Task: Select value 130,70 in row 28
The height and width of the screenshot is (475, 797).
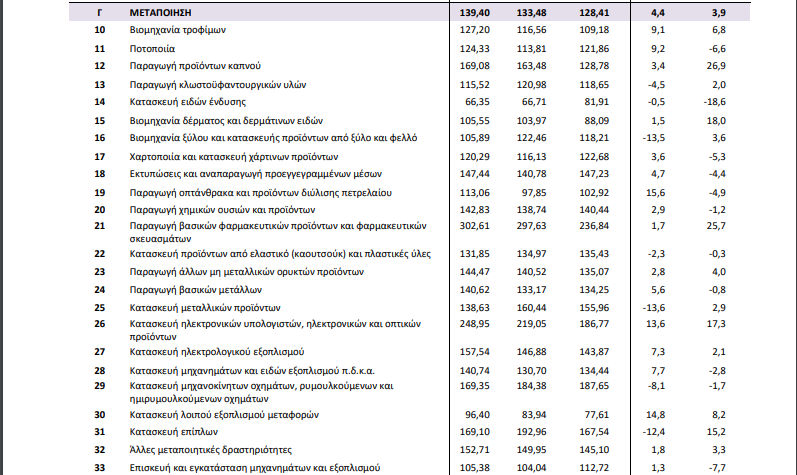Action: point(532,371)
